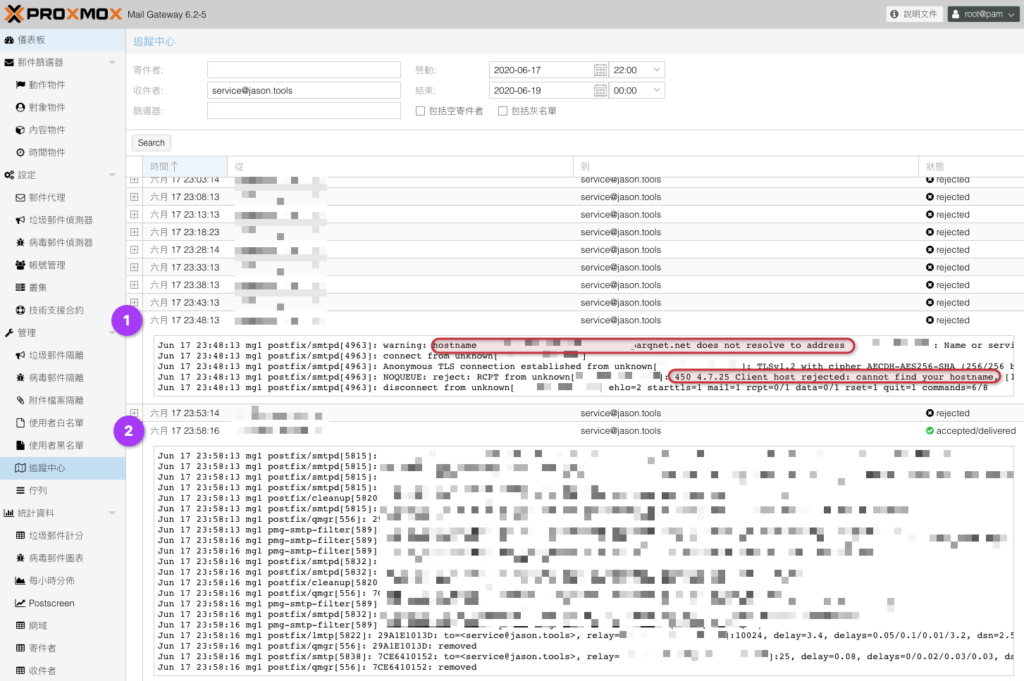Image resolution: width=1024 pixels, height=681 pixels.
Task: Focus the 寄件者 sender input field
Action: [x=304, y=70]
